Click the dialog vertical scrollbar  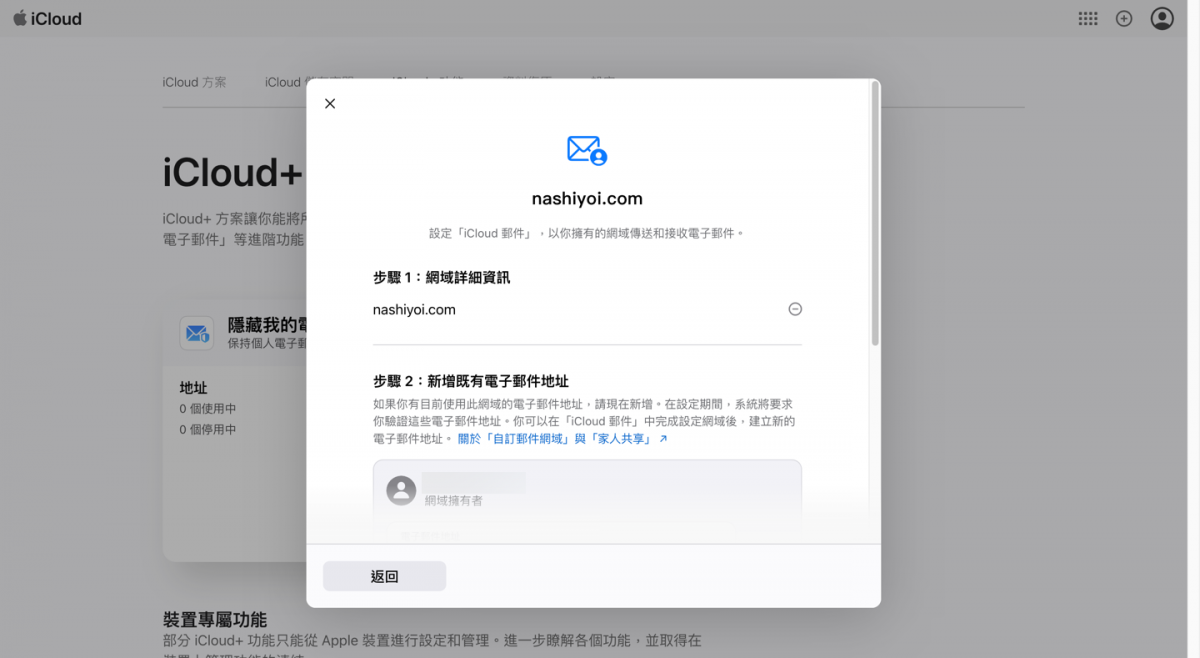(875, 215)
